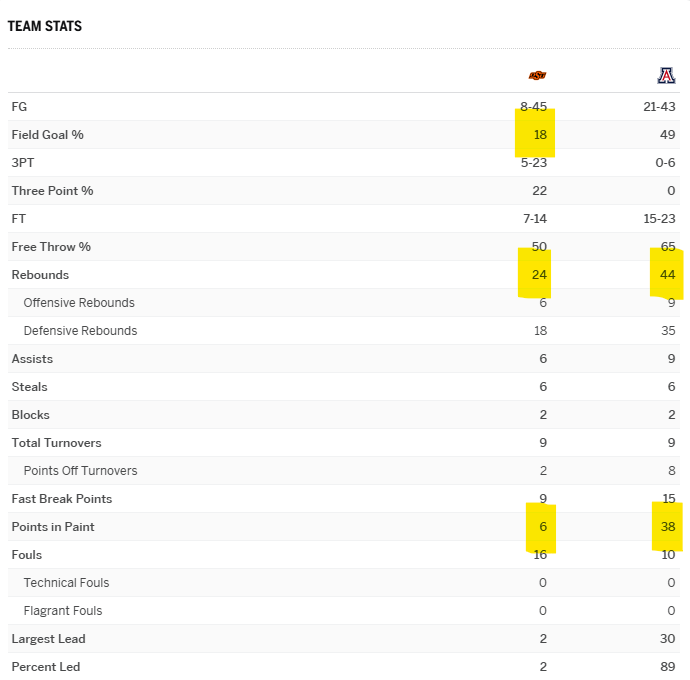The height and width of the screenshot is (680, 690).
Task: Select the Total Turnovers row label
Action: click(56, 443)
